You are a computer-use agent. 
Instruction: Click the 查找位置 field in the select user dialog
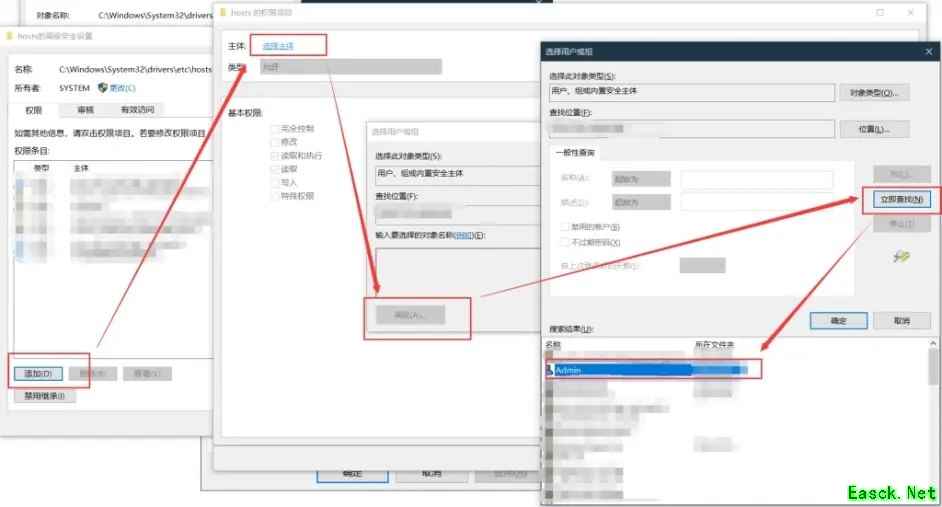point(692,129)
